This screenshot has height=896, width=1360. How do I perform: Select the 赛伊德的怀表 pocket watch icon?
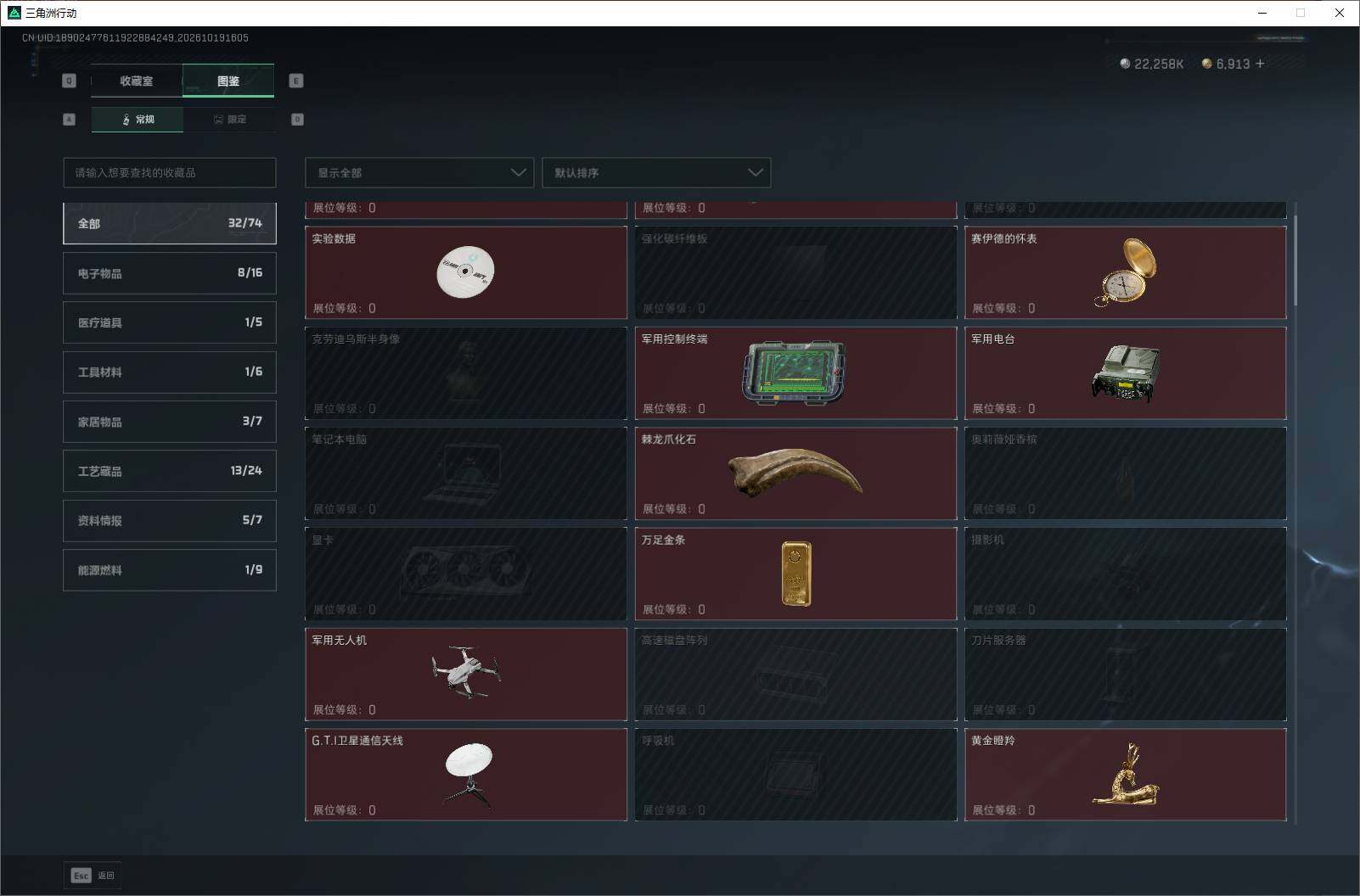click(1126, 272)
